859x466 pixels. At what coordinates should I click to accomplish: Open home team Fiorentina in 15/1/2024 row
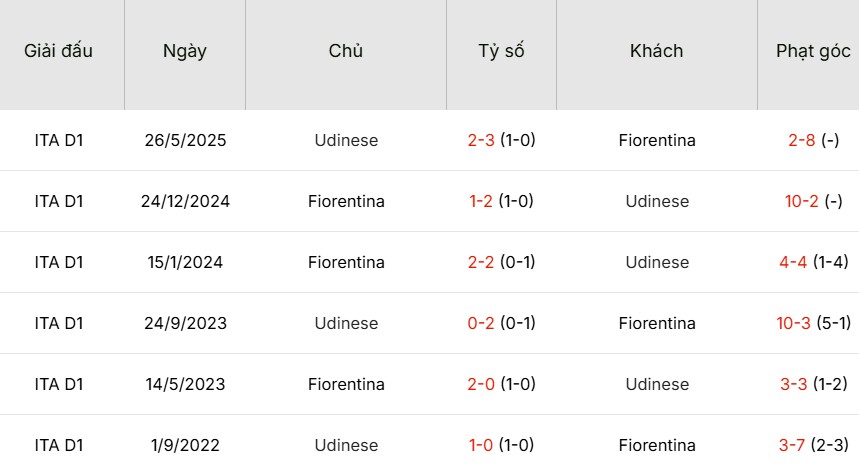coord(346,262)
